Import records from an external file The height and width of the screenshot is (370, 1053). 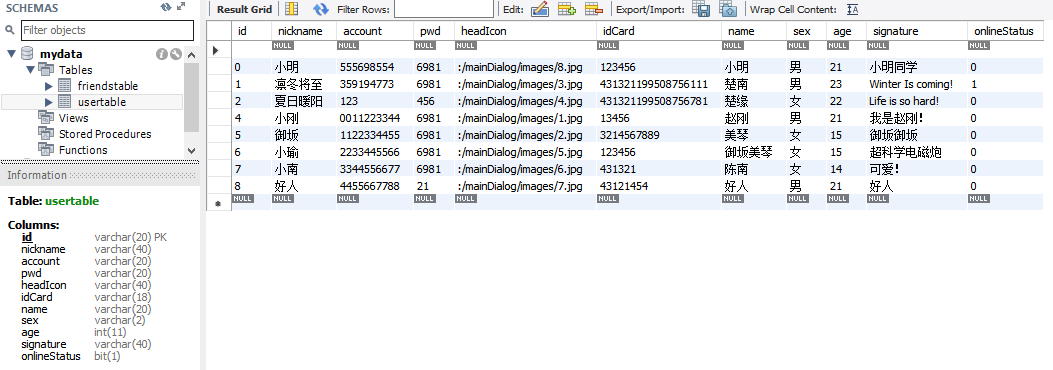point(728,9)
